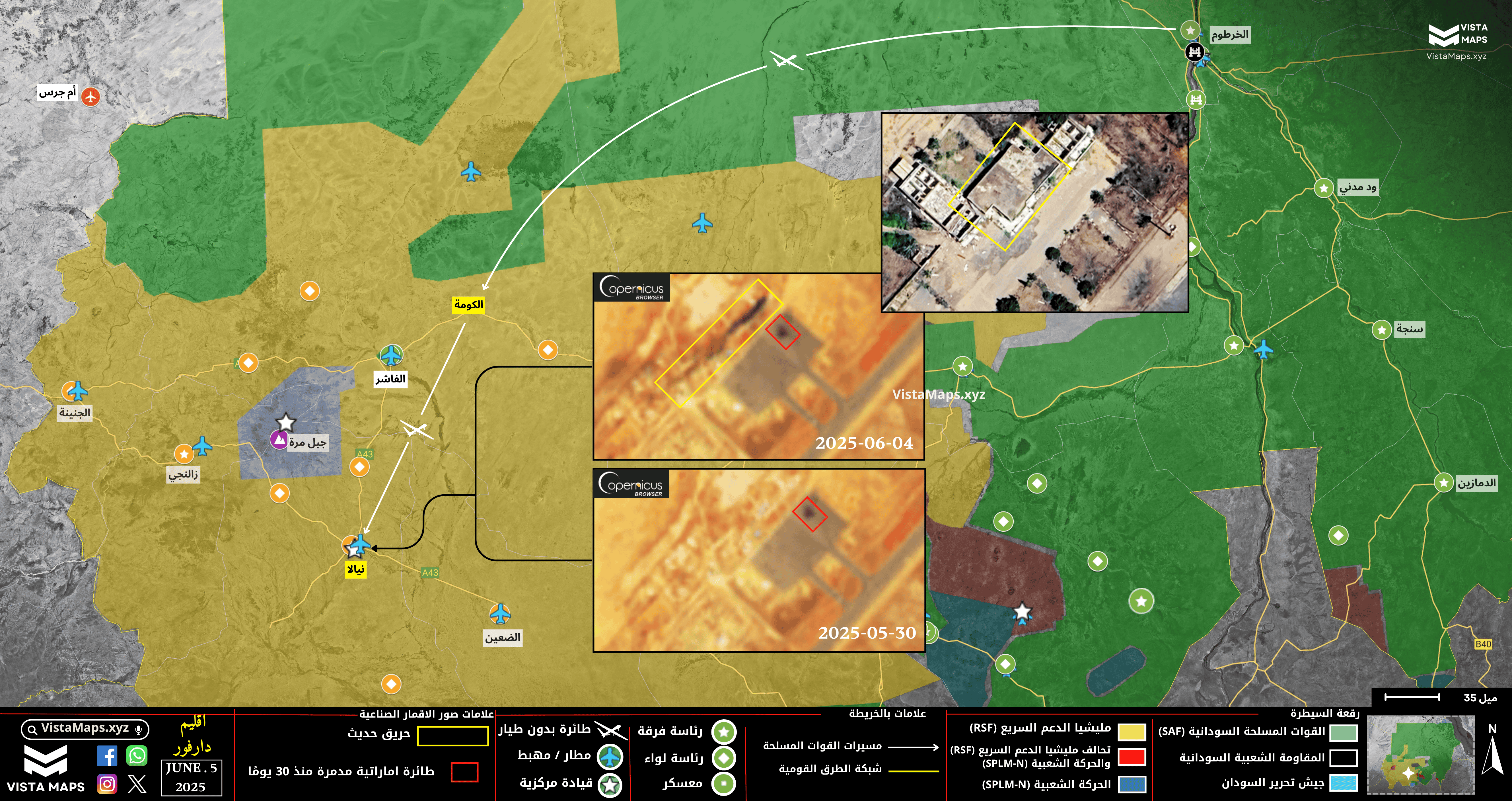Viewport: 1512px width, 801px height.
Task: Click the orange star icon above زالنجي
Action: 184,453
